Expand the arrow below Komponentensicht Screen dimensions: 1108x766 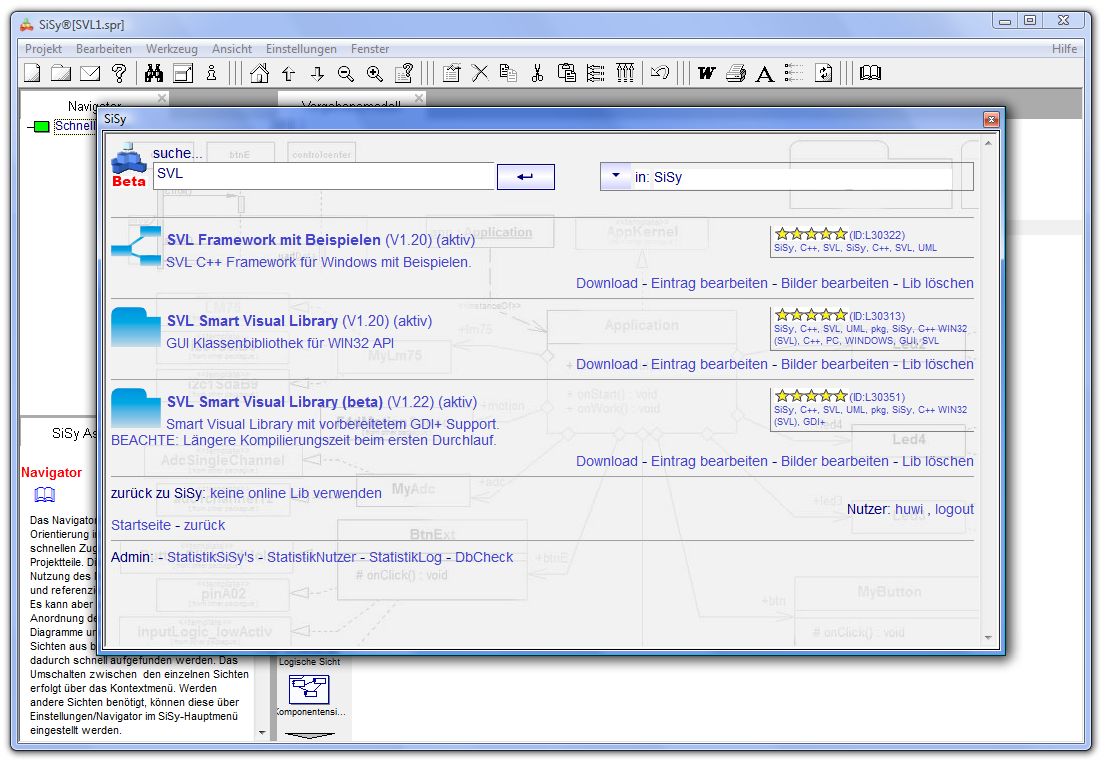click(x=309, y=735)
